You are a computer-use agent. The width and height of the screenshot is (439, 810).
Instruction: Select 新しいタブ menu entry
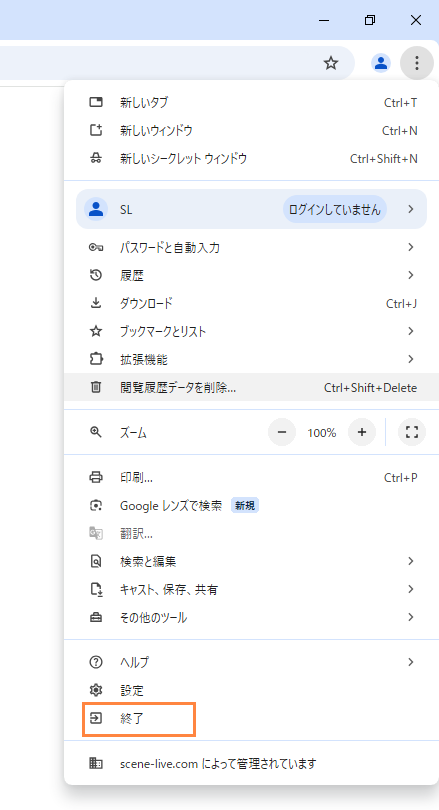252,102
